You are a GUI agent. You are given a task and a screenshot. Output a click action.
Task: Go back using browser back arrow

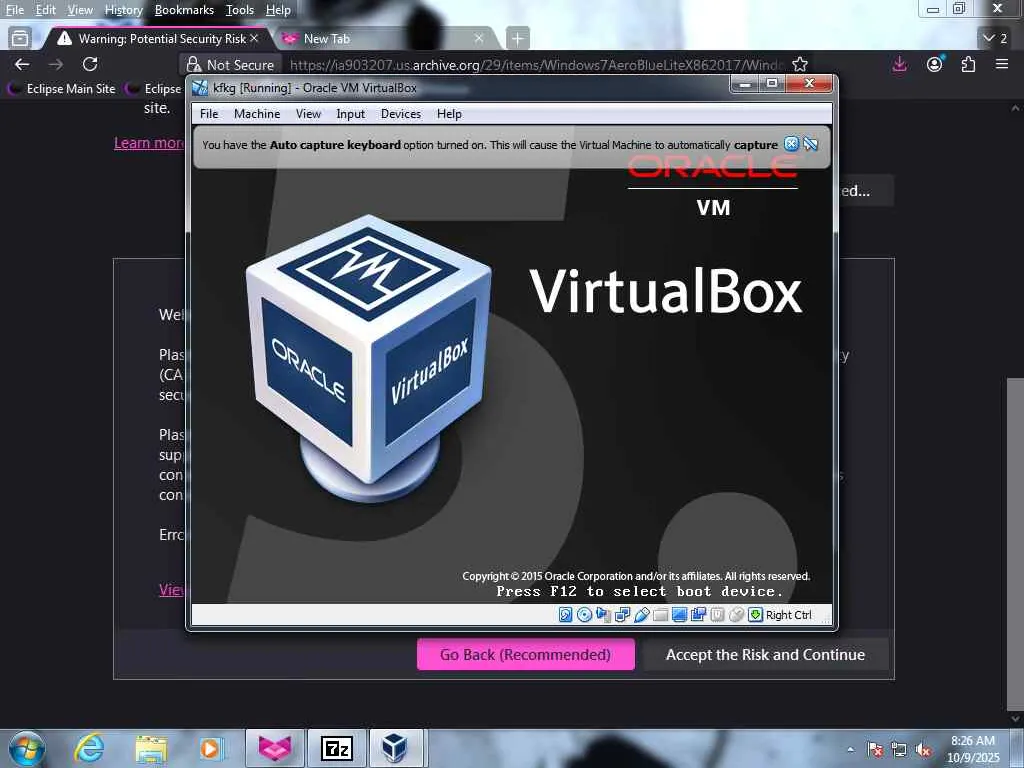[22, 64]
